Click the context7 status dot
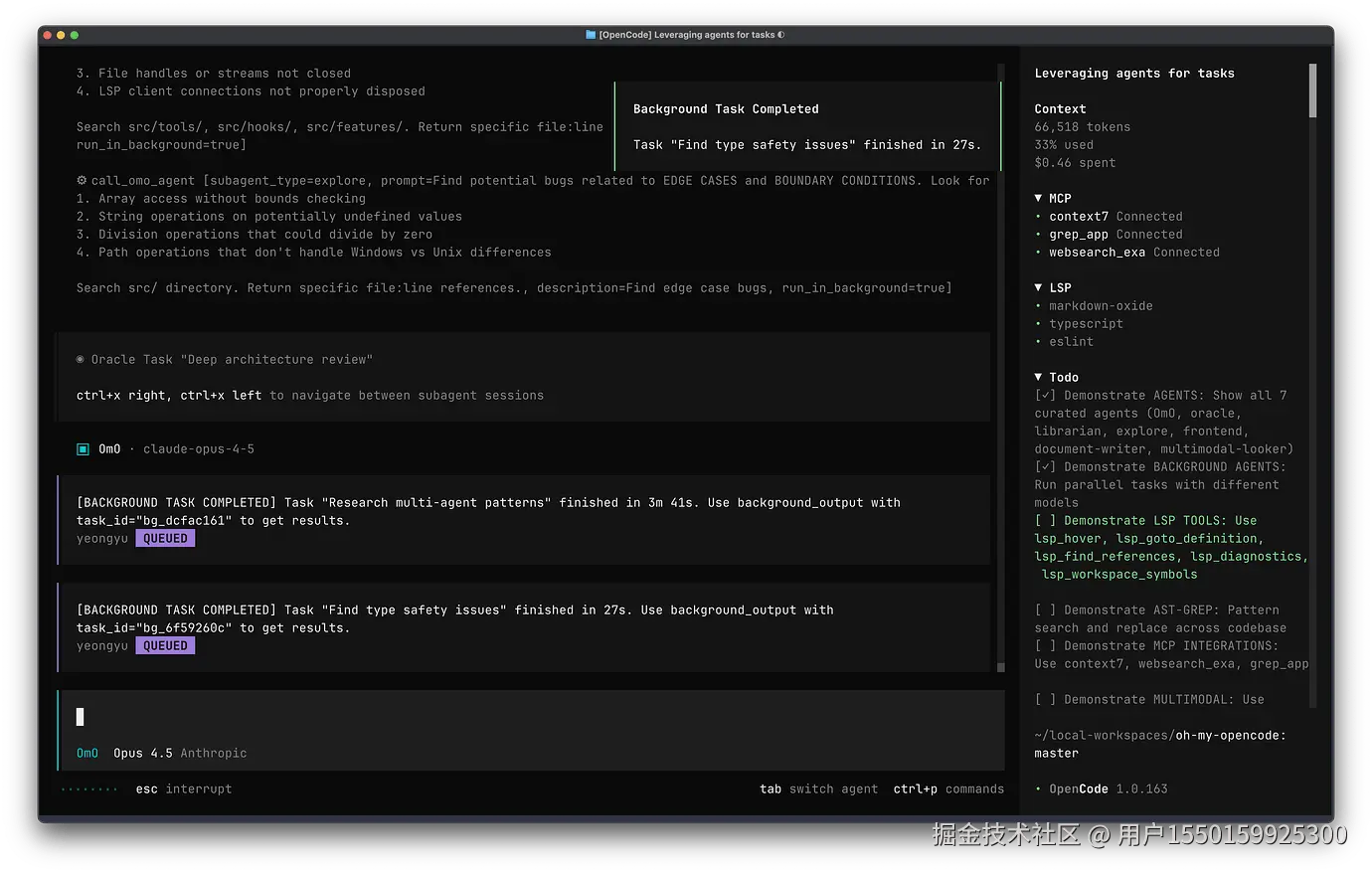Image resolution: width=1372 pixels, height=873 pixels. pos(1039,217)
